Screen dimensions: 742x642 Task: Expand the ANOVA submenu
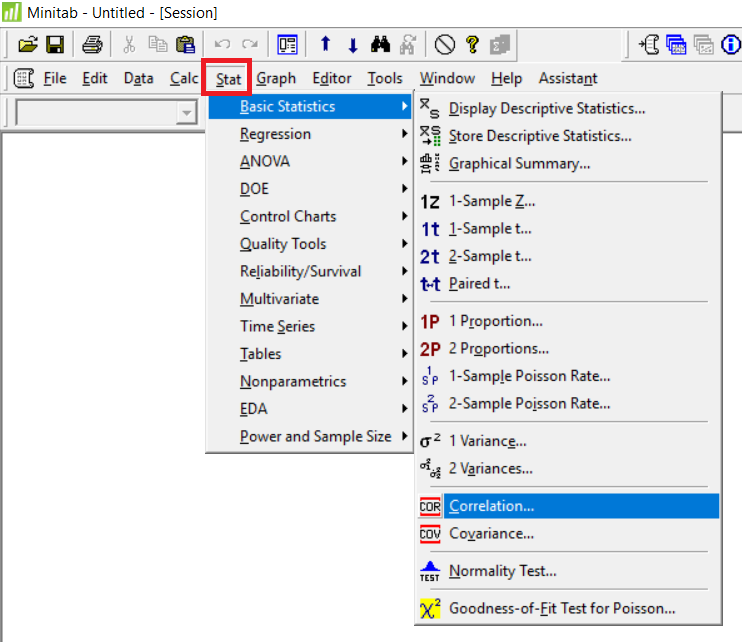(265, 161)
